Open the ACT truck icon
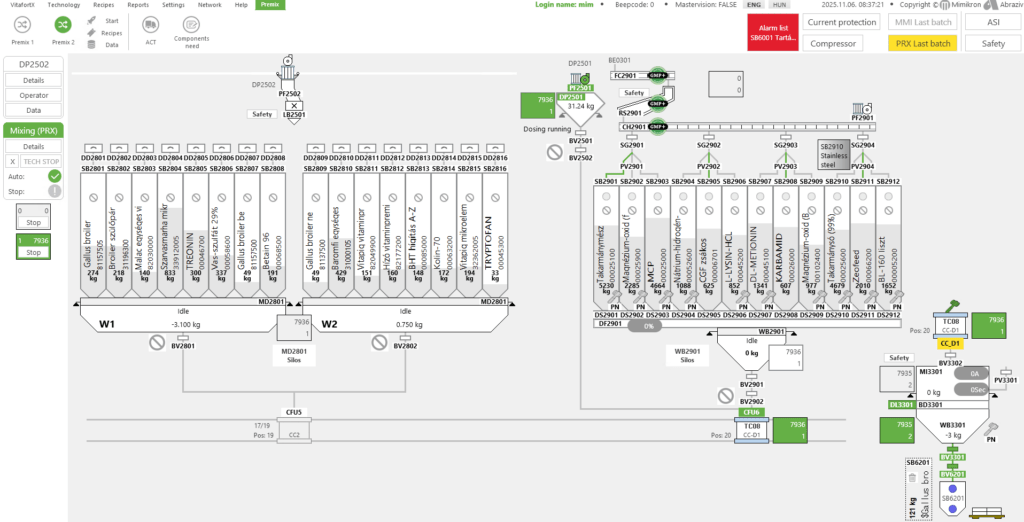Image resolution: width=1024 pixels, height=522 pixels. tap(151, 24)
